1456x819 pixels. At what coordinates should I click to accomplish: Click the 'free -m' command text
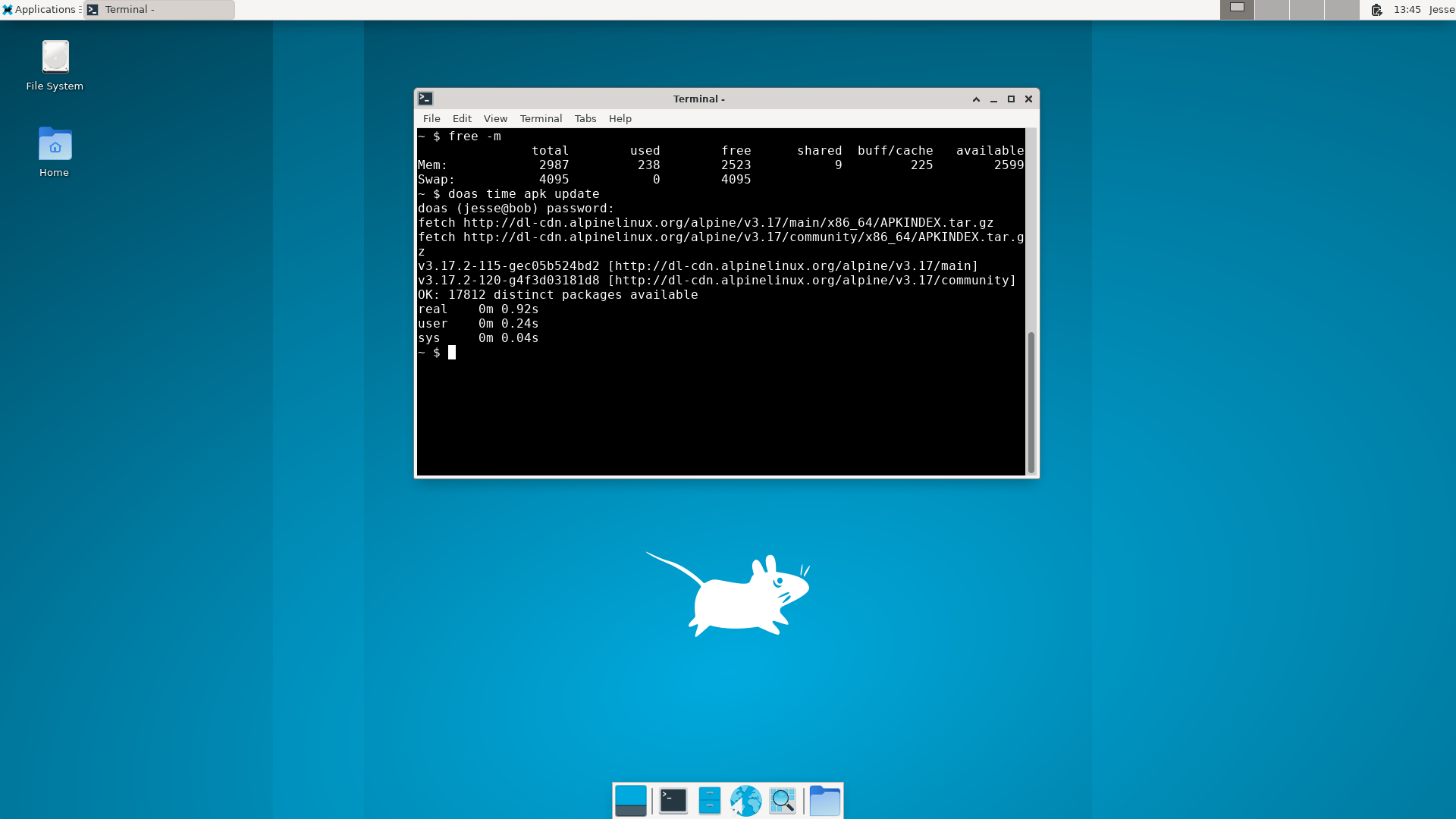tap(474, 136)
